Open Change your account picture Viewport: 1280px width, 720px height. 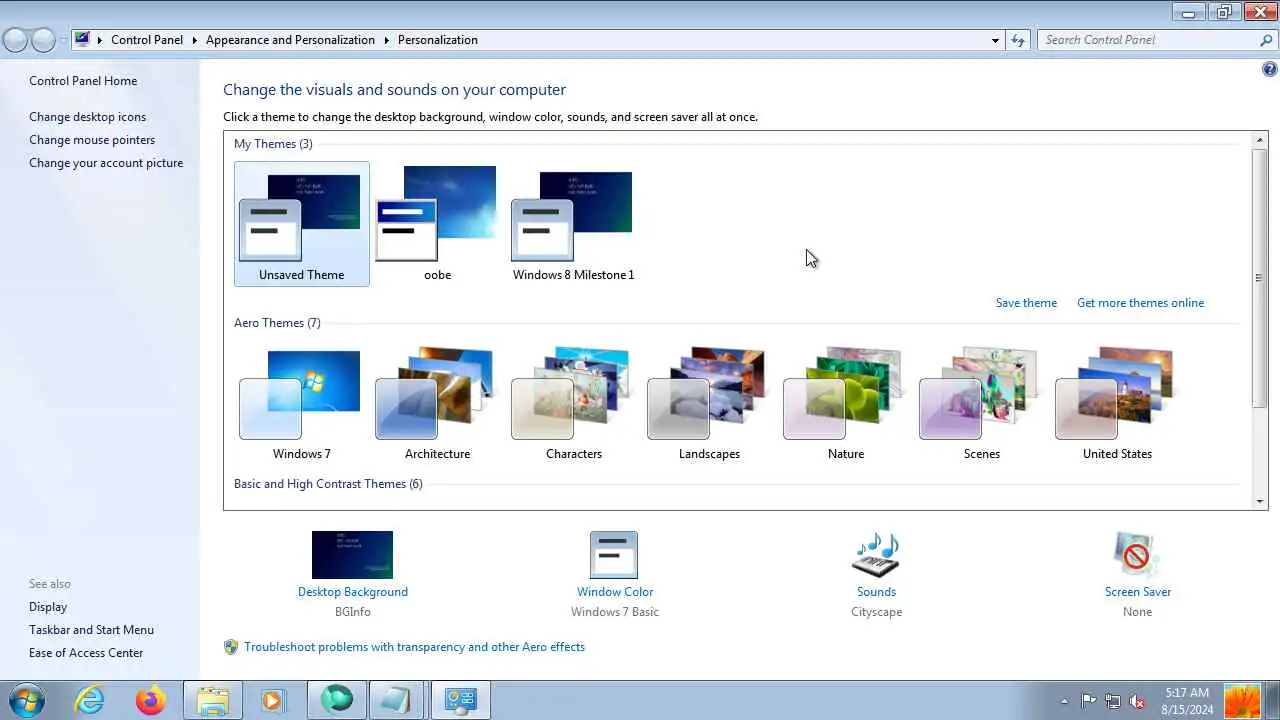point(106,163)
